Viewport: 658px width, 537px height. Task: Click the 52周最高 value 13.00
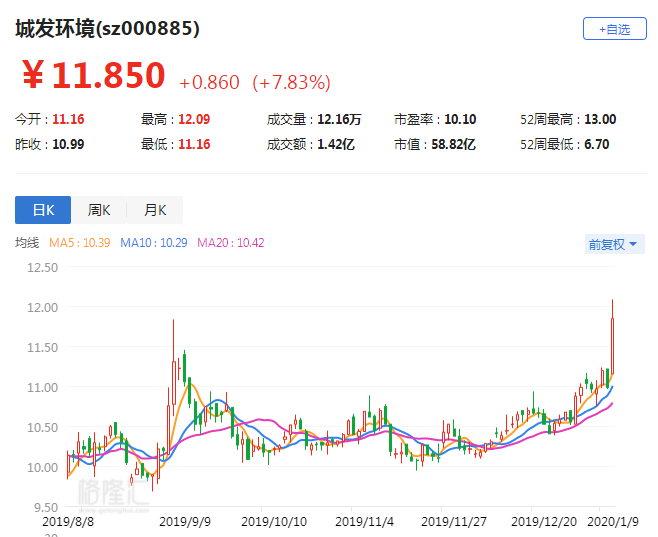click(x=600, y=119)
